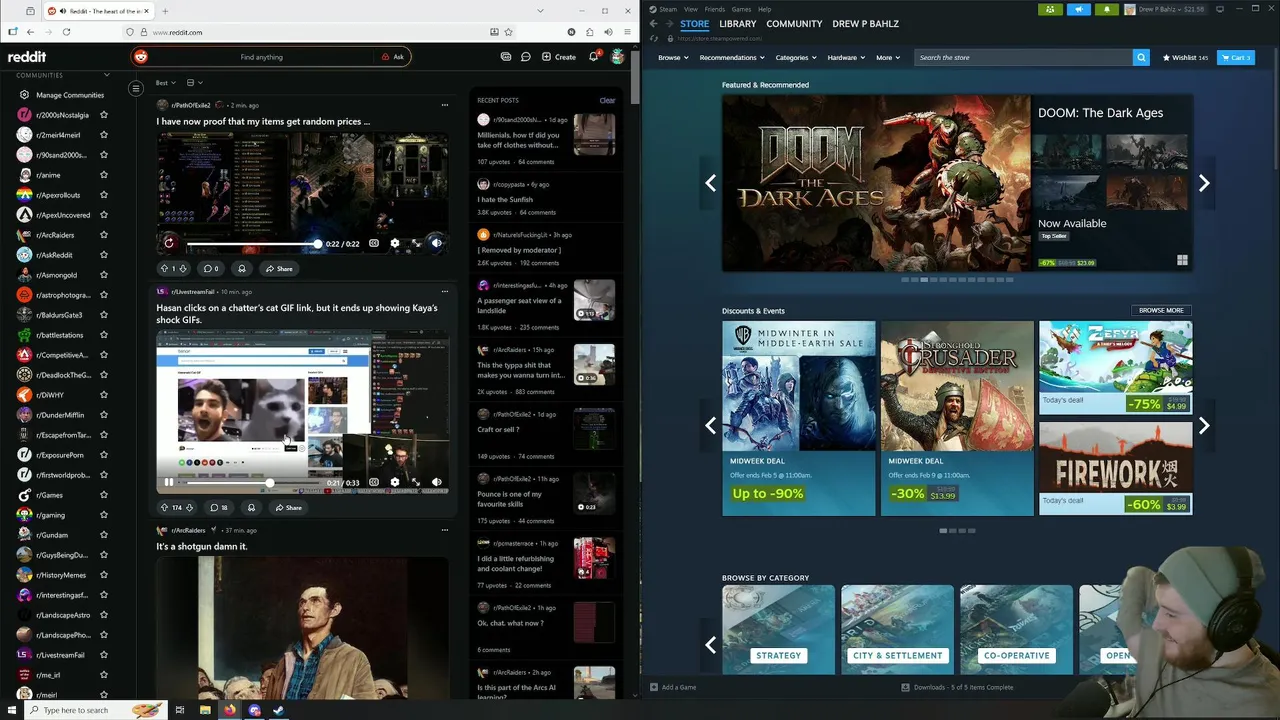Image resolution: width=1280 pixels, height=720 pixels.
Task: Open Reddit chat icon in header
Action: click(x=525, y=57)
